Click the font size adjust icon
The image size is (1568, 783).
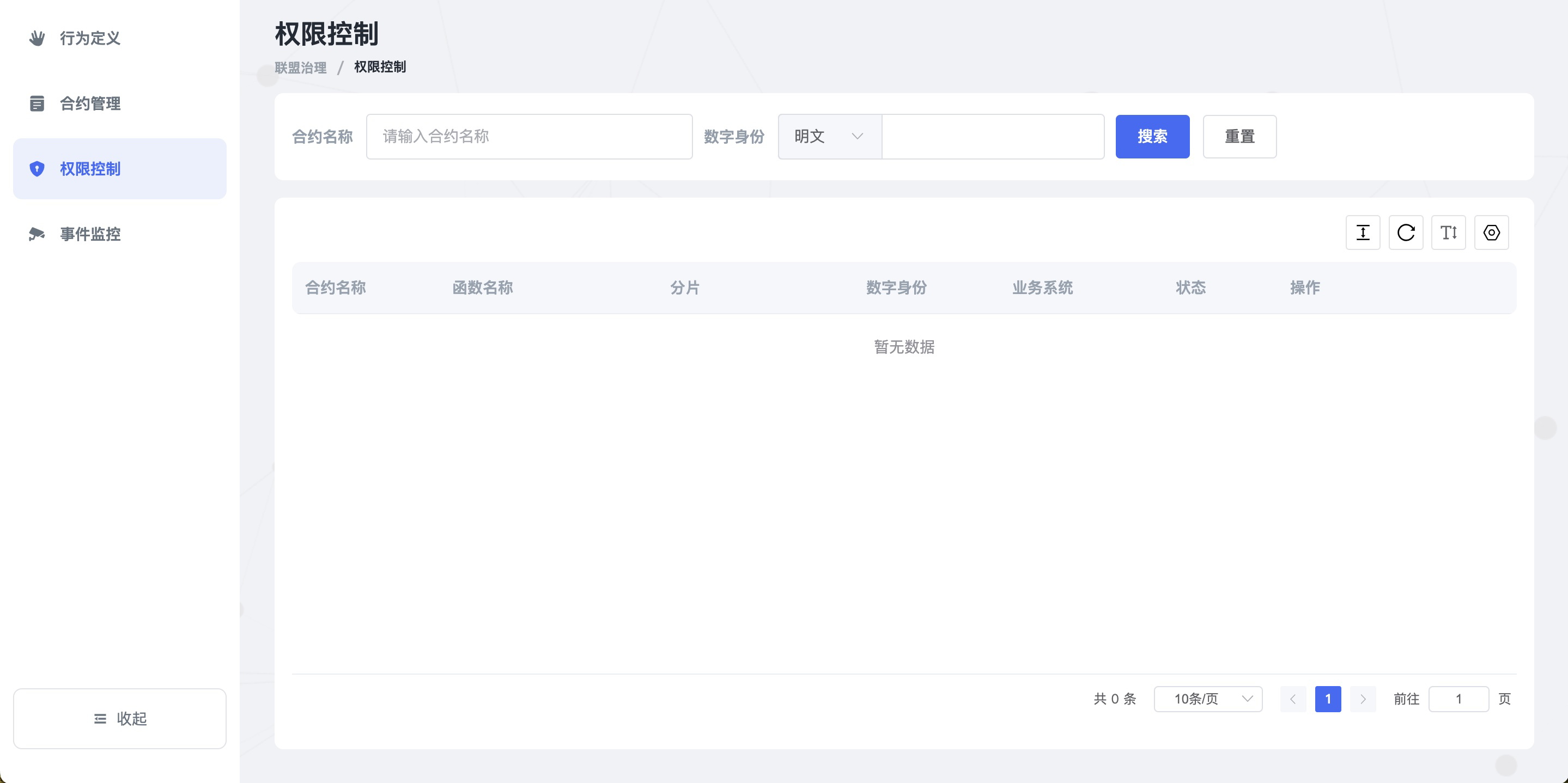click(1448, 233)
